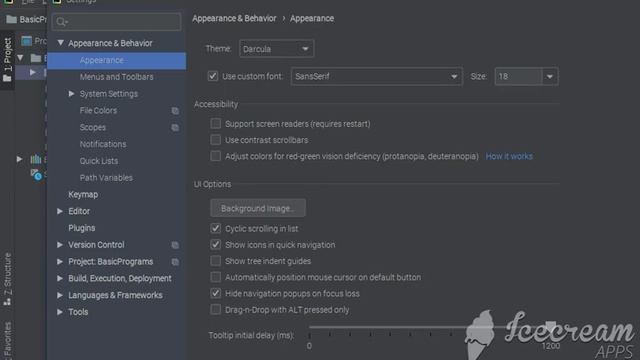Expand the Version Control node
The image size is (640, 360).
(60, 245)
